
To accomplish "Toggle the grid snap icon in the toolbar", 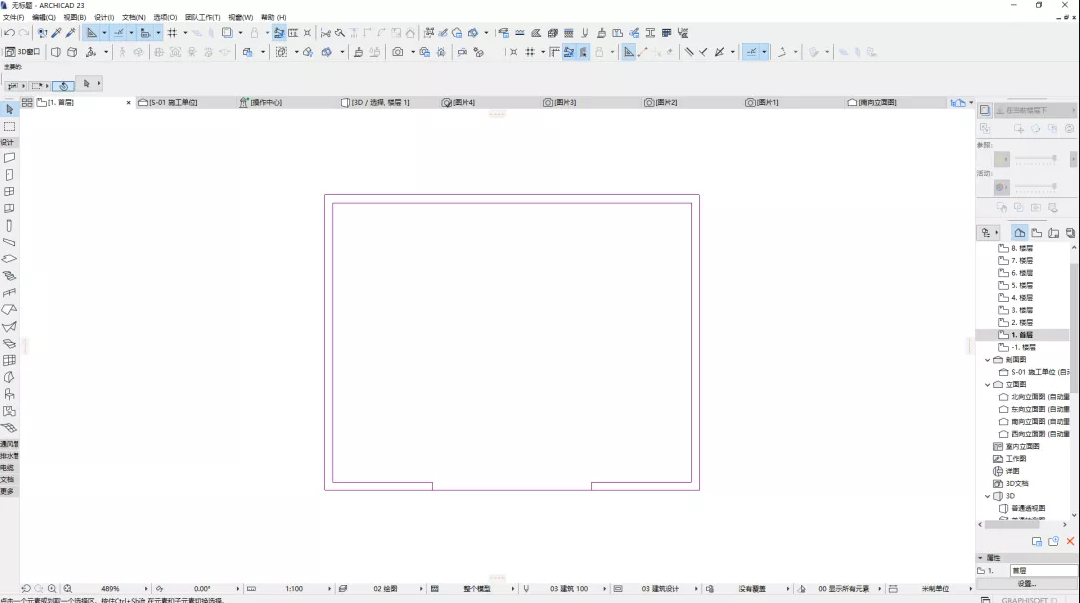I will pos(172,33).
